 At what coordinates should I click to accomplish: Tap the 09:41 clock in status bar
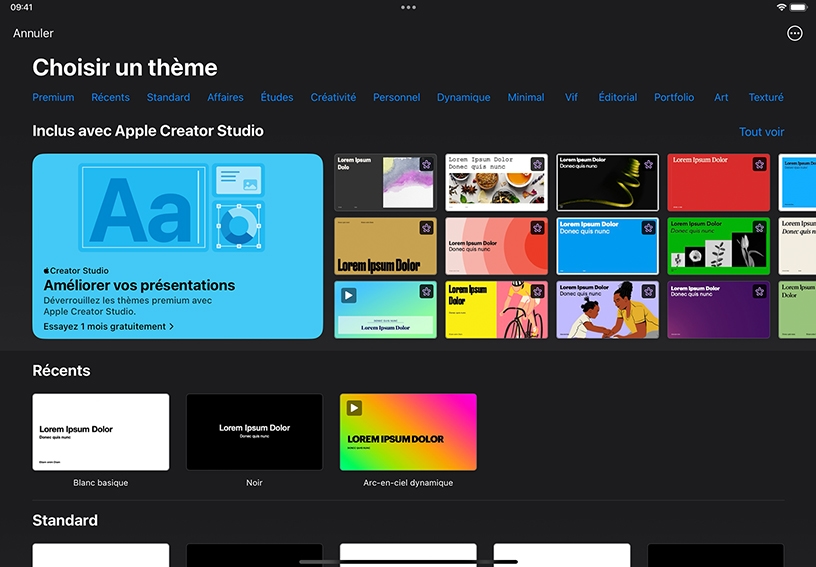(21, 7)
